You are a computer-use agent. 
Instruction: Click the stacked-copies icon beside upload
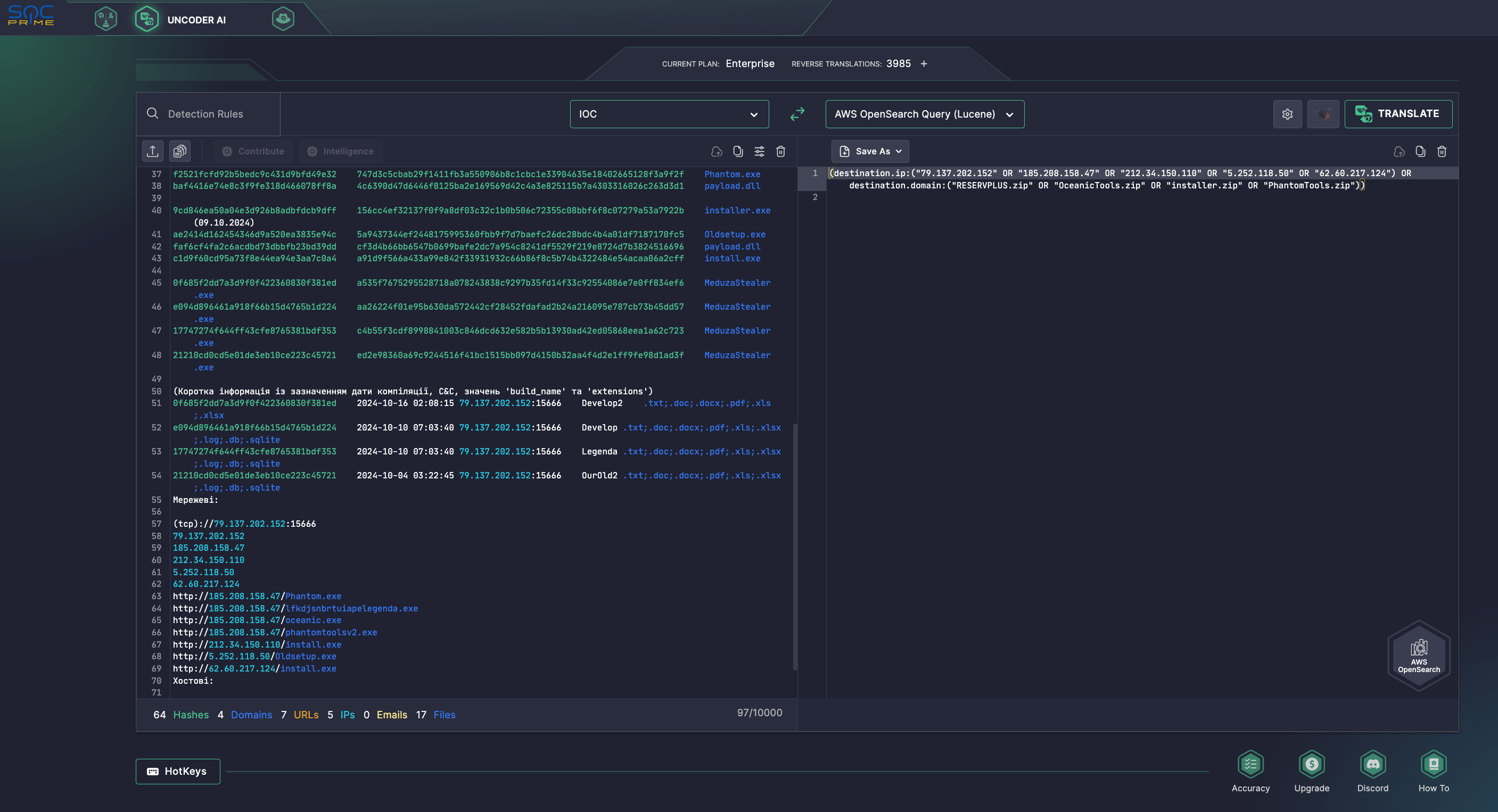pos(180,151)
